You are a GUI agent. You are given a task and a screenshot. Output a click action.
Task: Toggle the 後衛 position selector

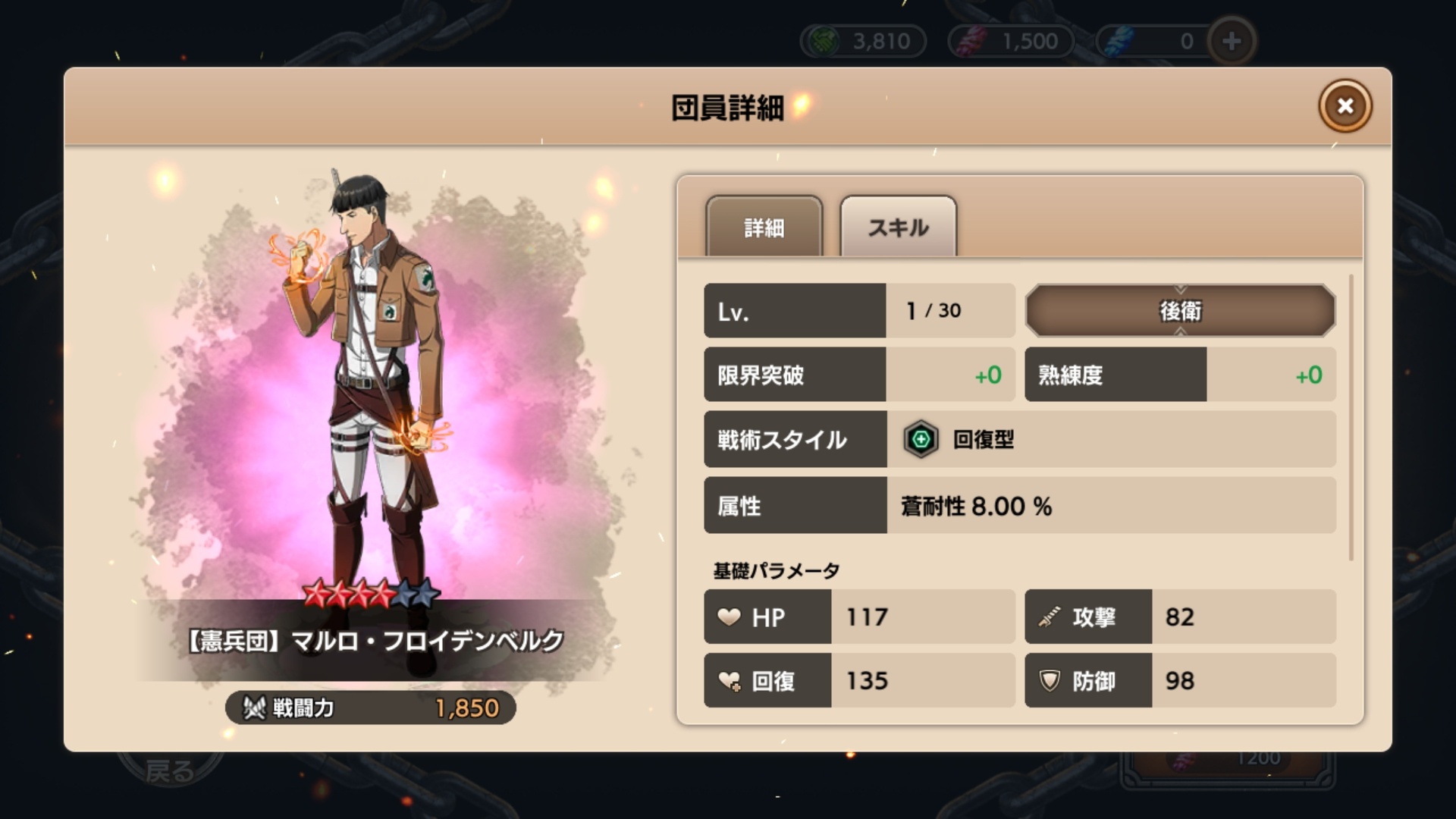[1180, 310]
